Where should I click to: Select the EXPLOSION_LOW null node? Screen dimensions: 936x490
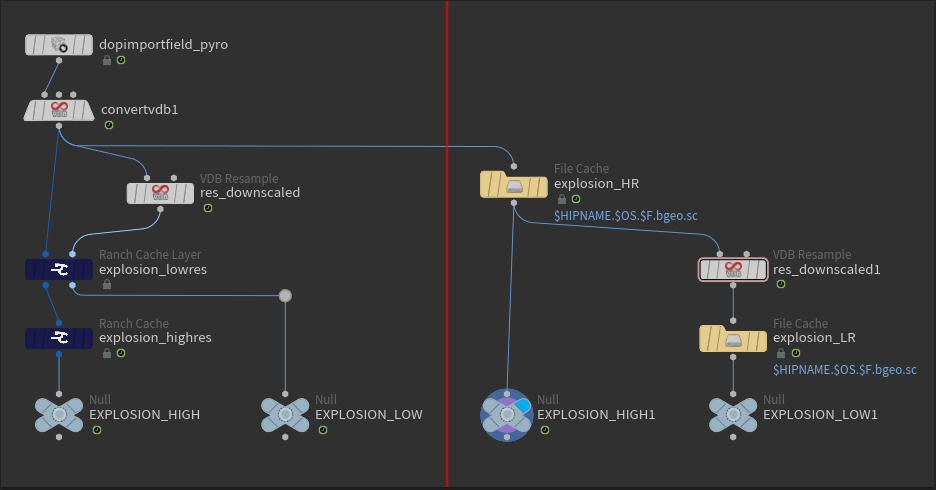(x=285, y=415)
